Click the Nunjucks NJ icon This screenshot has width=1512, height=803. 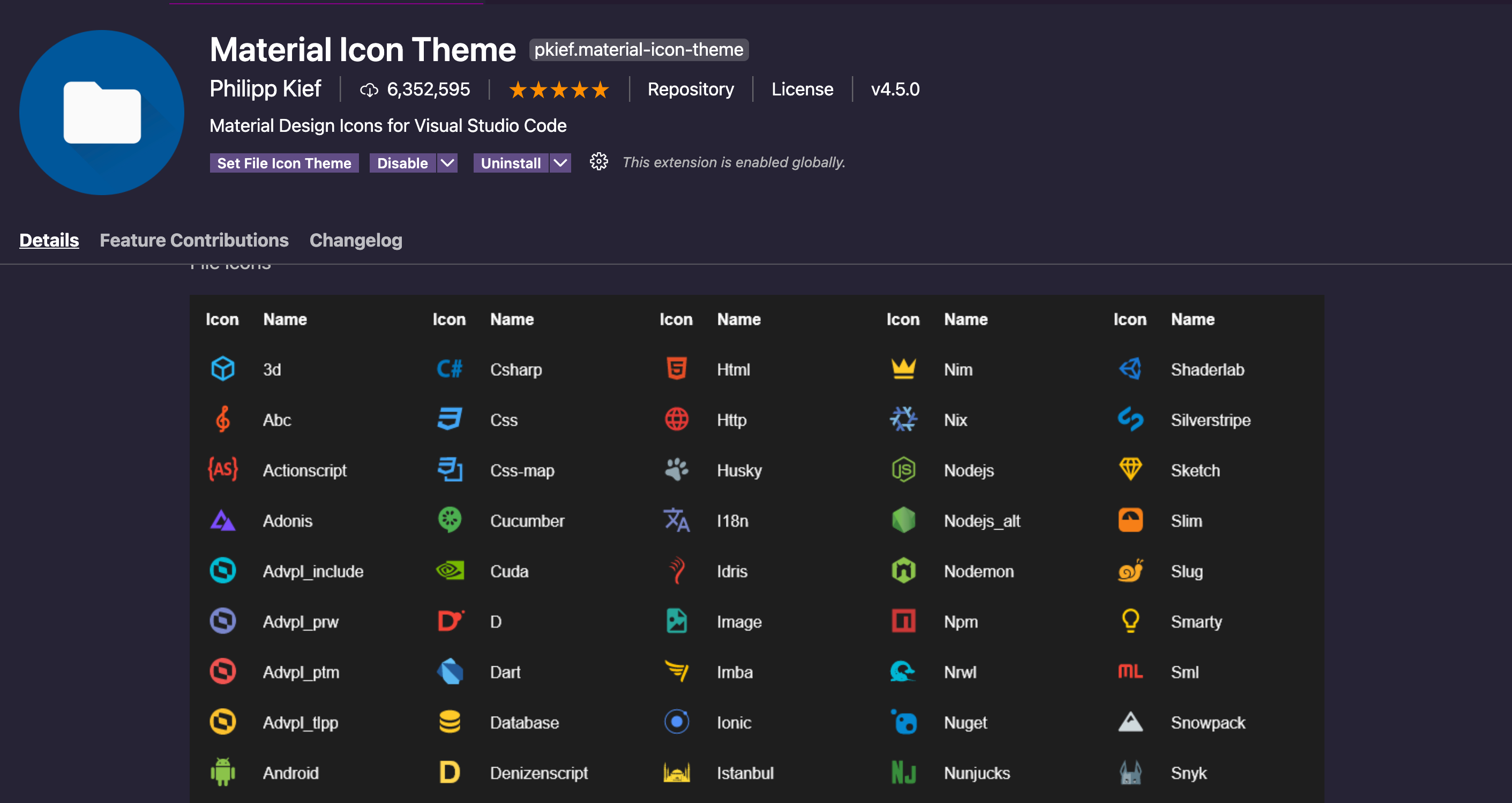903,772
